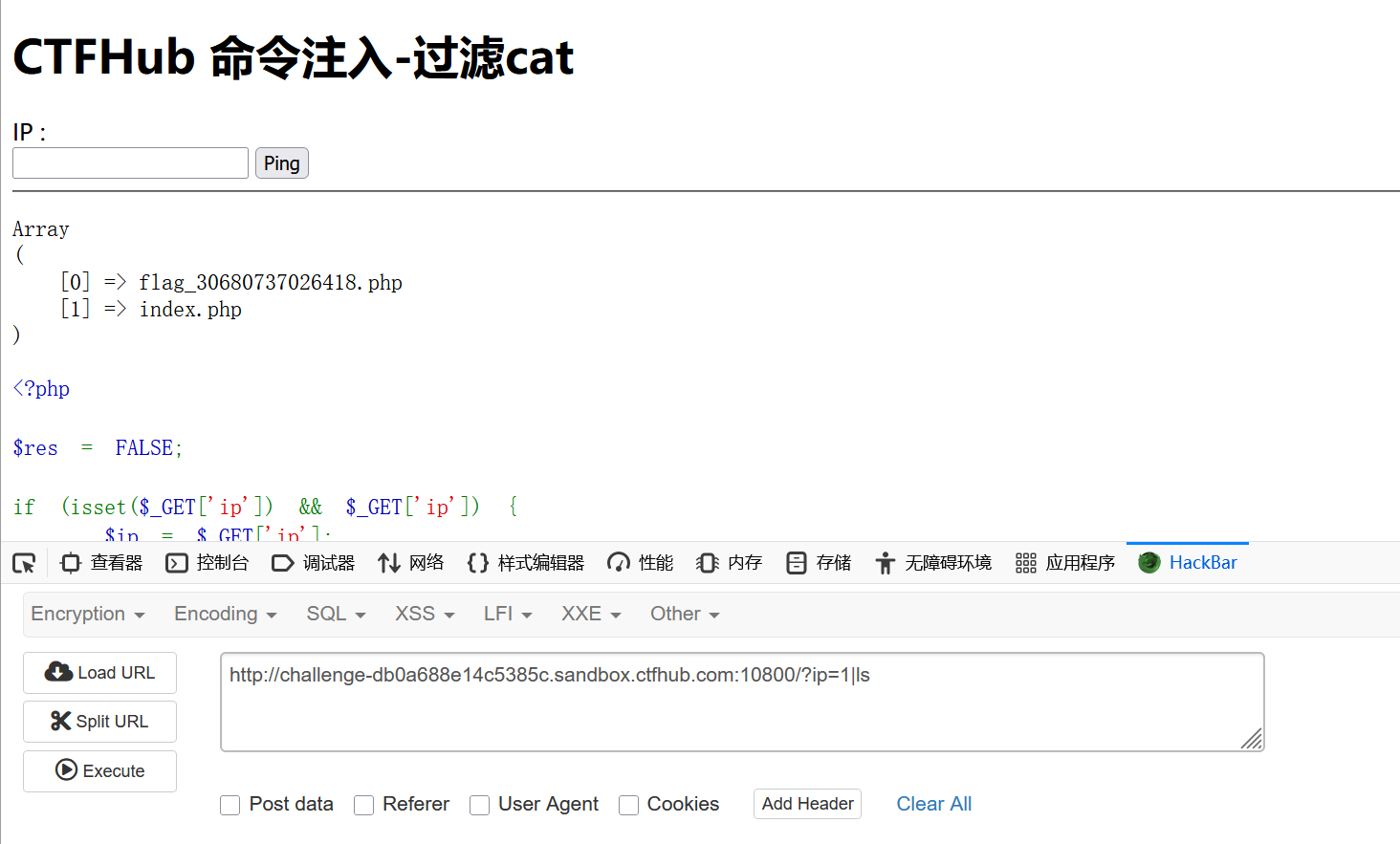1400x844 pixels.
Task: Enable the User Agent checkbox
Action: [x=479, y=806]
